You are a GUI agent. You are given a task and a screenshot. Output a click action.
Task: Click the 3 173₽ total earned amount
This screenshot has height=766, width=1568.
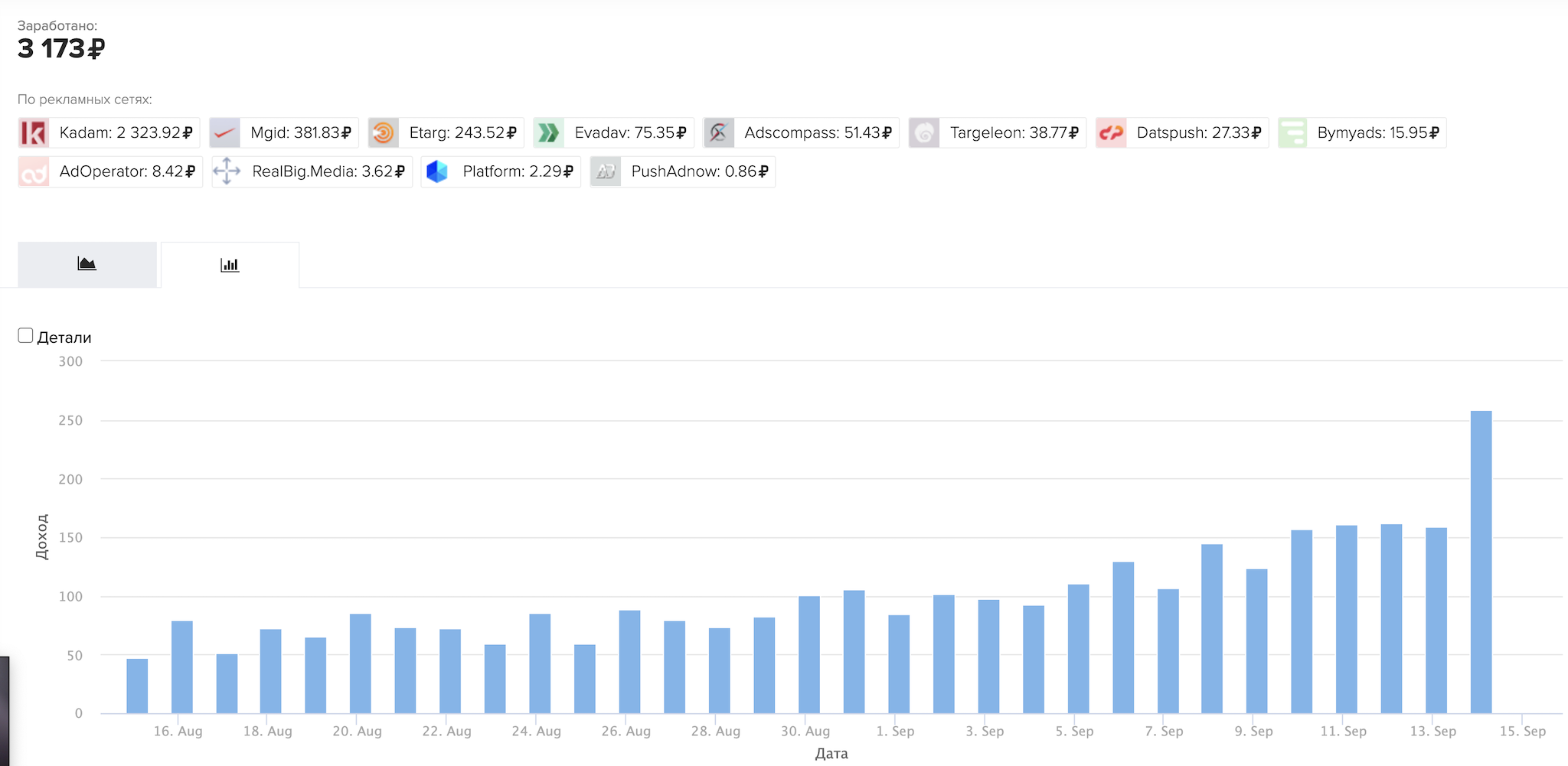[61, 49]
